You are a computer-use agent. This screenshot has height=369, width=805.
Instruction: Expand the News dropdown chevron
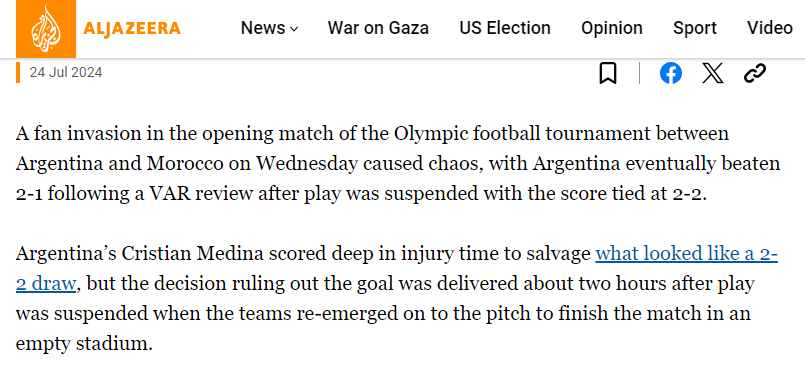coord(294,29)
